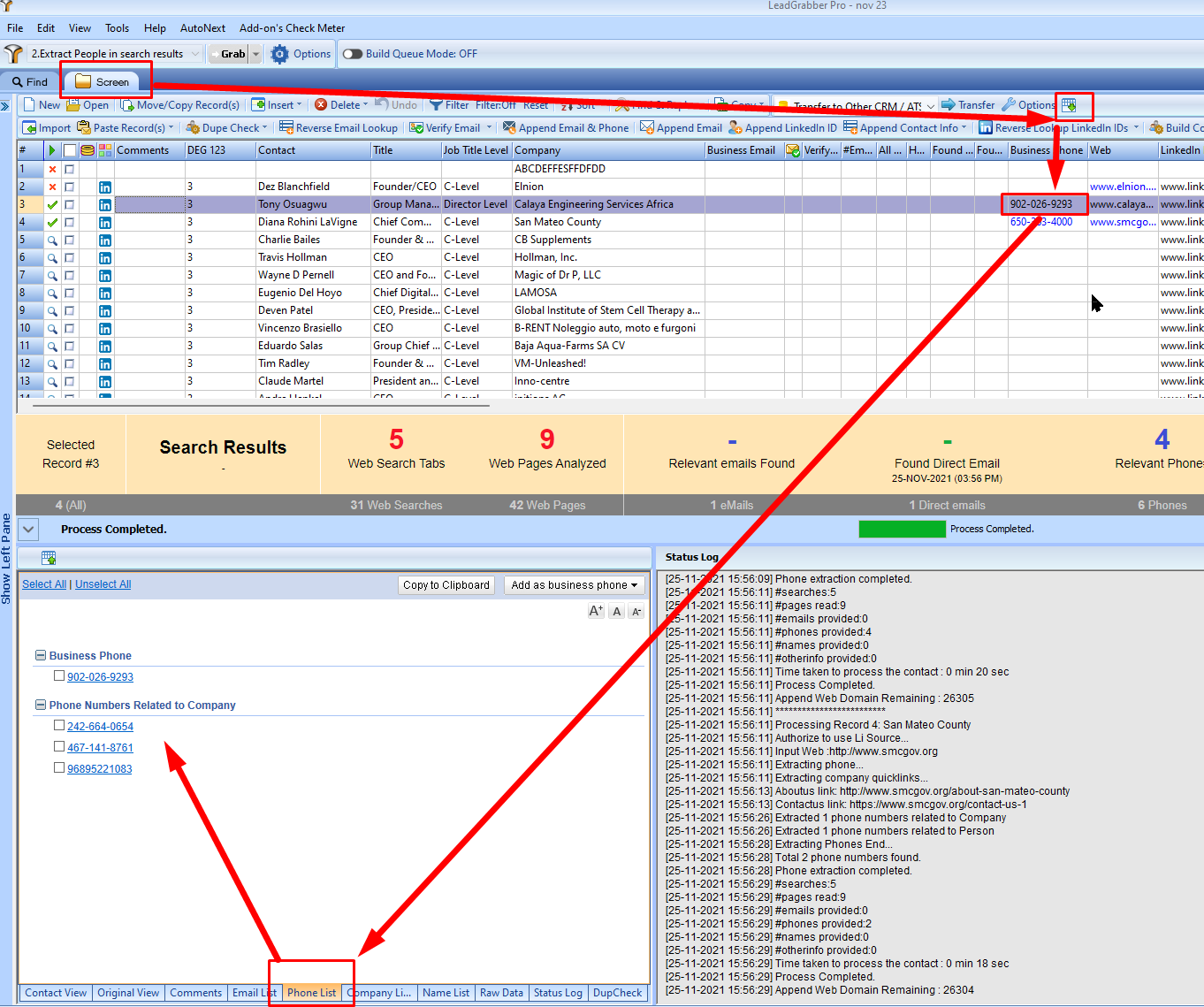Collapse Phone Numbers Related to Company group

(40, 705)
